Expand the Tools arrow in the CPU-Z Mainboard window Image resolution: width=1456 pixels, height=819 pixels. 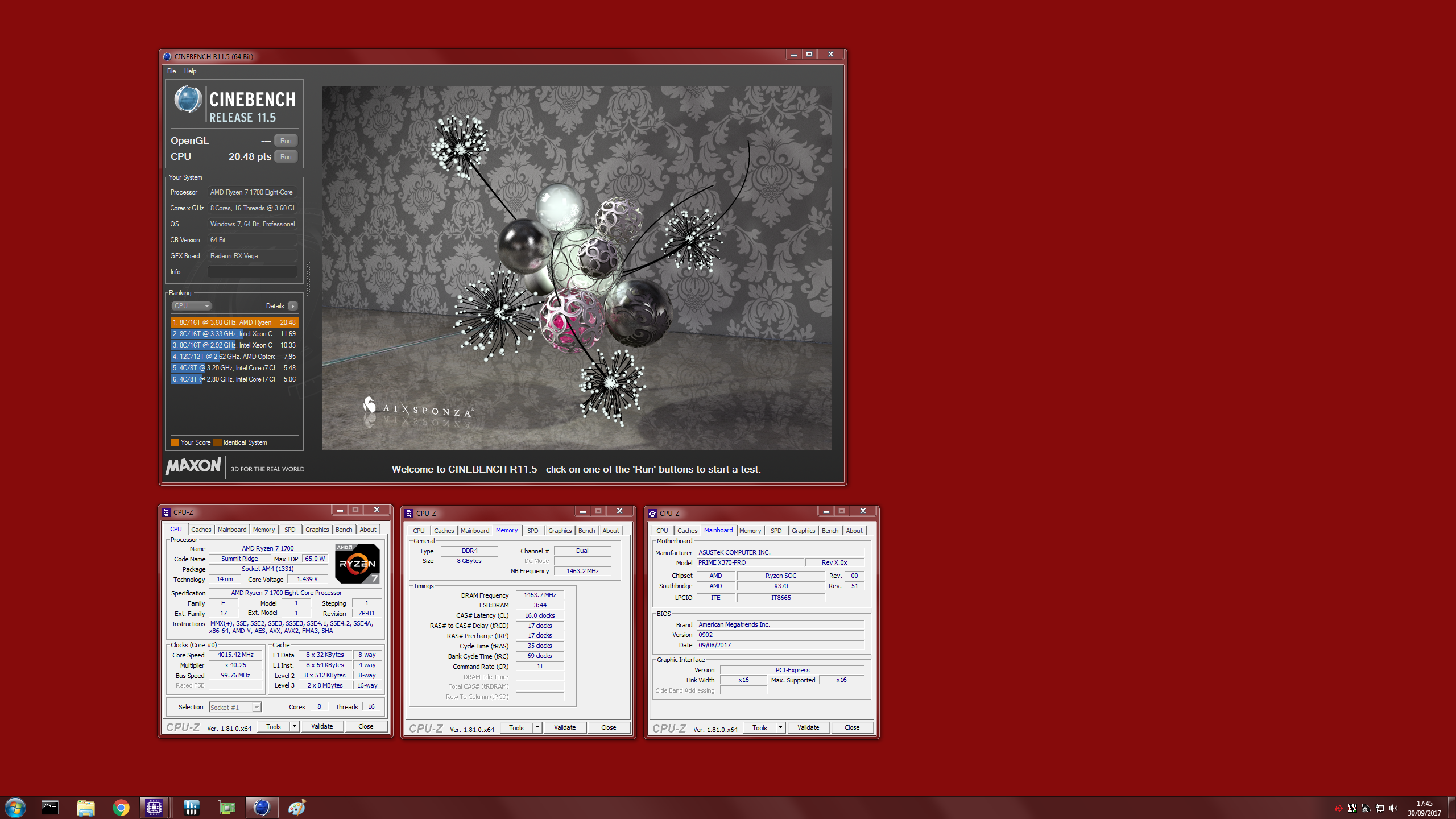coord(780,727)
